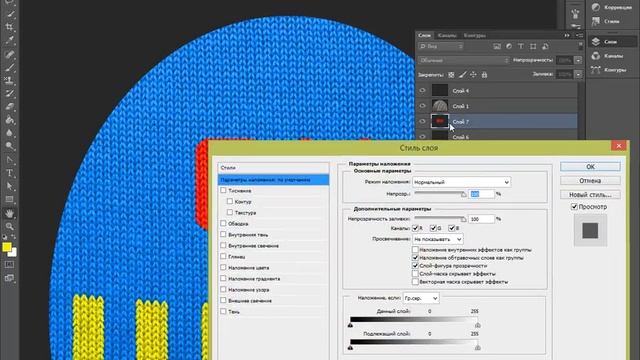Select the History Brush tool

point(9,93)
